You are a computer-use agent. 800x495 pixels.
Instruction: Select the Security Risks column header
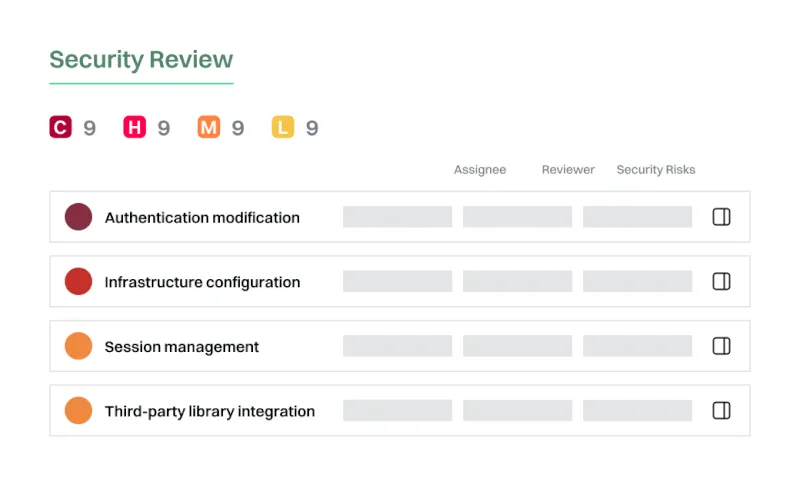tap(656, 169)
